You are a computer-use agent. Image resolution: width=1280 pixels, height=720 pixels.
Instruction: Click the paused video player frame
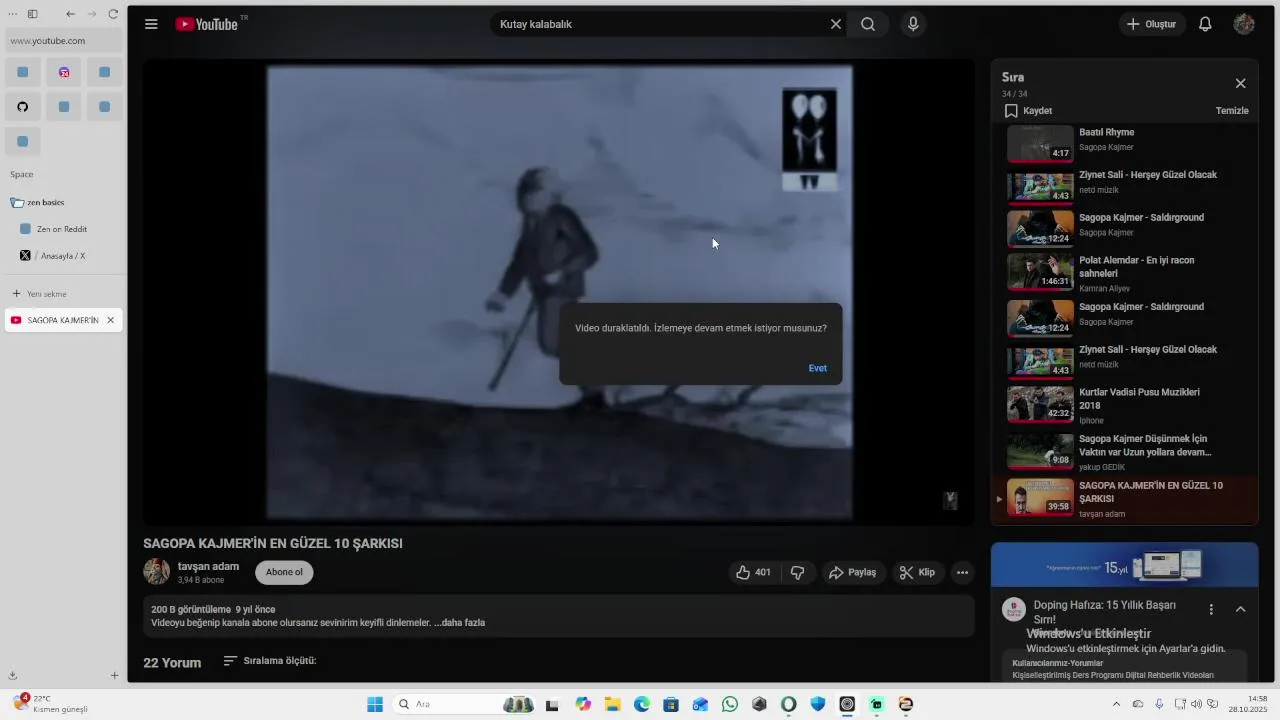pos(559,292)
